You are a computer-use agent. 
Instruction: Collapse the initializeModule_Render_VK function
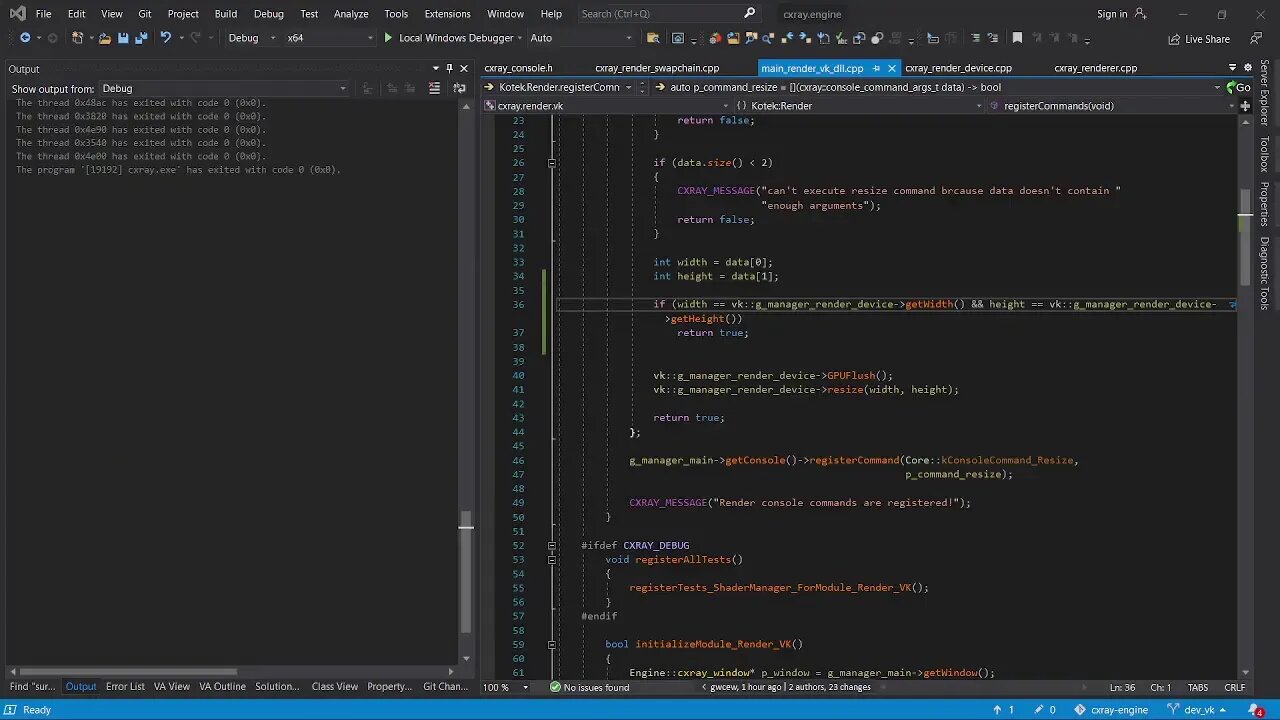click(x=551, y=645)
